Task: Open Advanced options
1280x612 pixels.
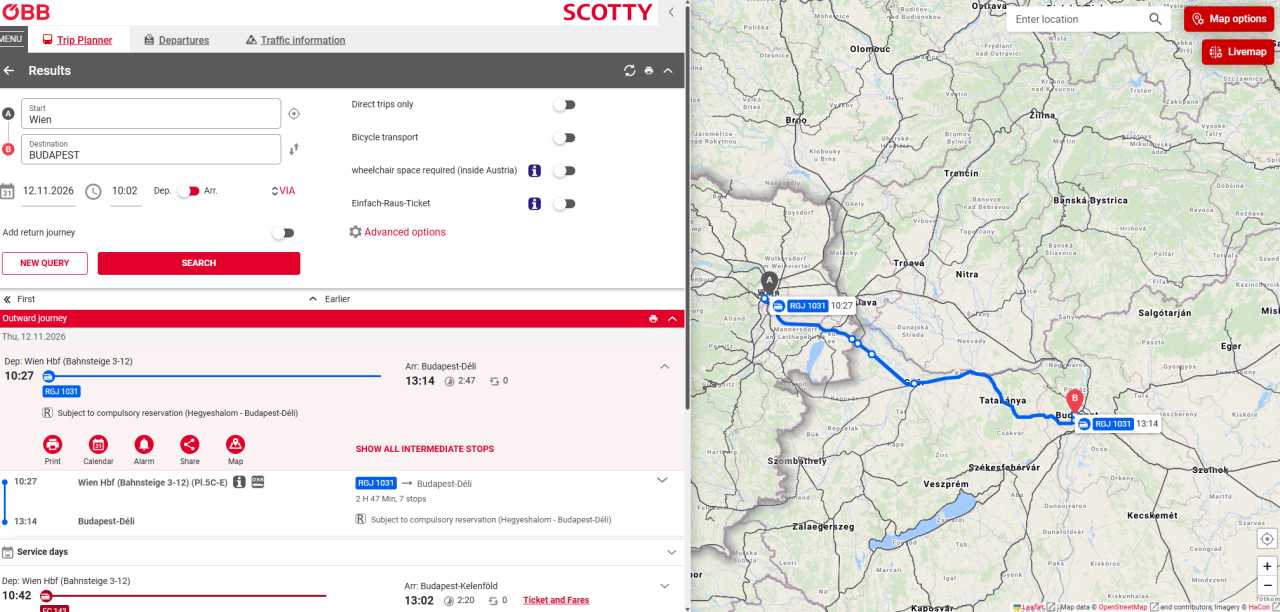Action: point(397,232)
